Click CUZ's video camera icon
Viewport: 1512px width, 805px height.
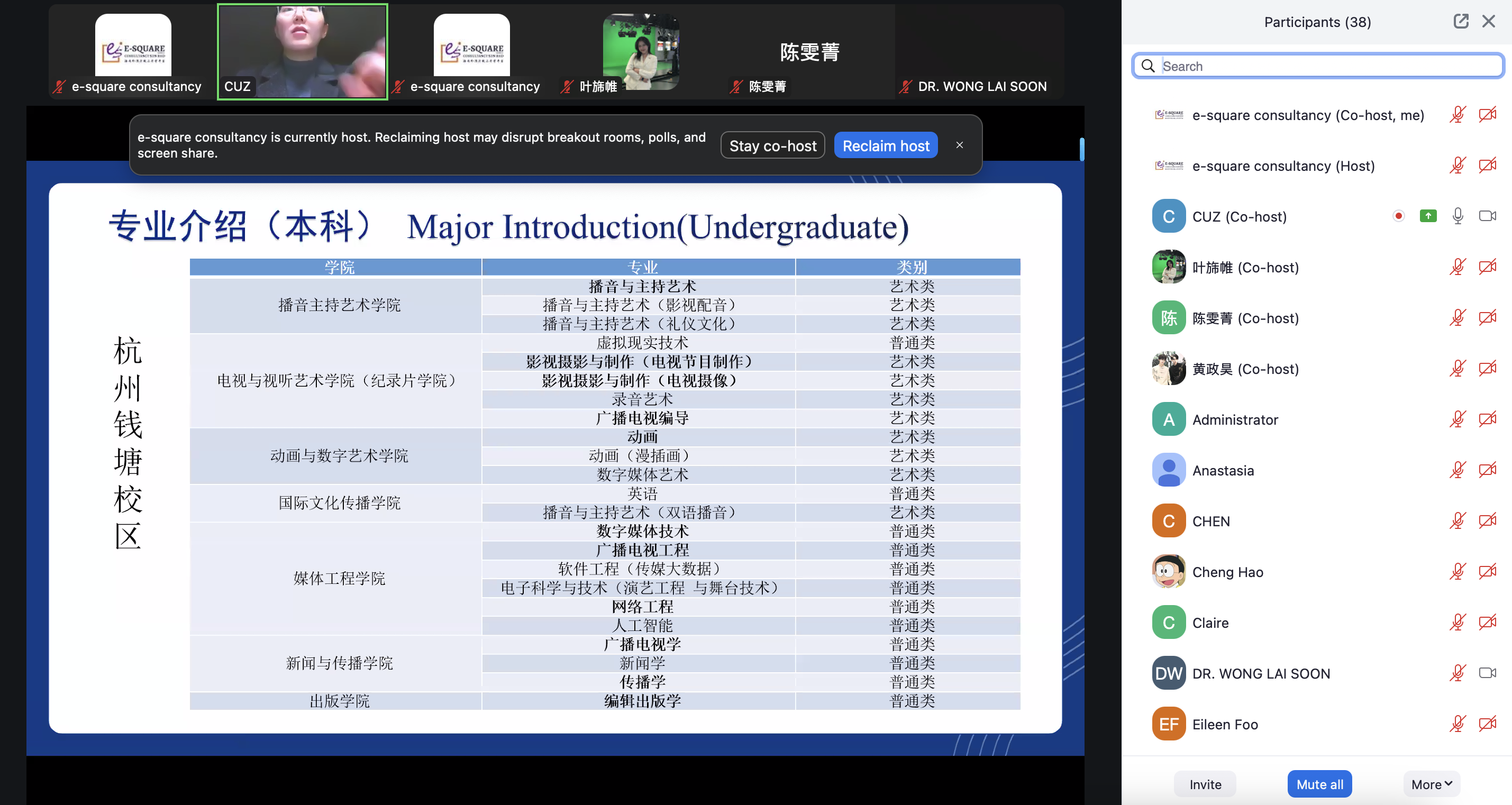pyautogui.click(x=1487, y=216)
